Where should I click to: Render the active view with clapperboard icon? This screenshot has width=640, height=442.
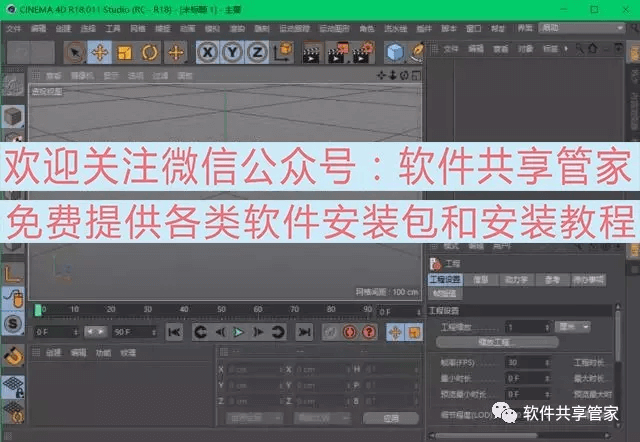pyautogui.click(x=311, y=53)
